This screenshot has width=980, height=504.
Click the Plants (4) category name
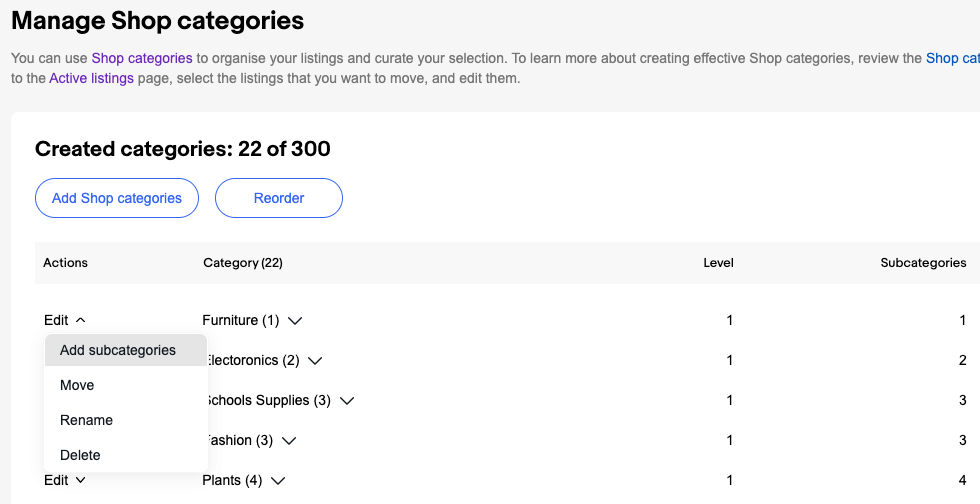point(232,480)
